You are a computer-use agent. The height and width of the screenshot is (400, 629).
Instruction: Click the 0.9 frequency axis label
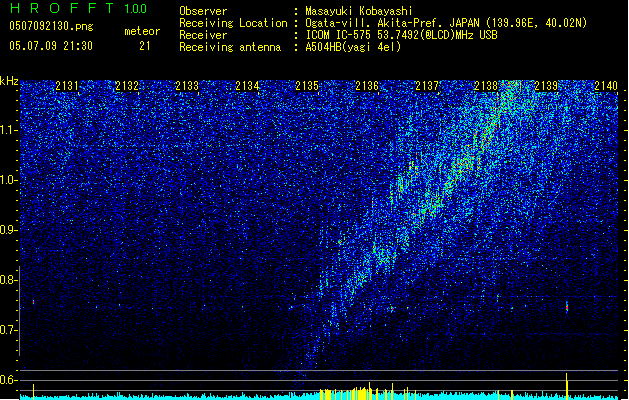point(9,230)
